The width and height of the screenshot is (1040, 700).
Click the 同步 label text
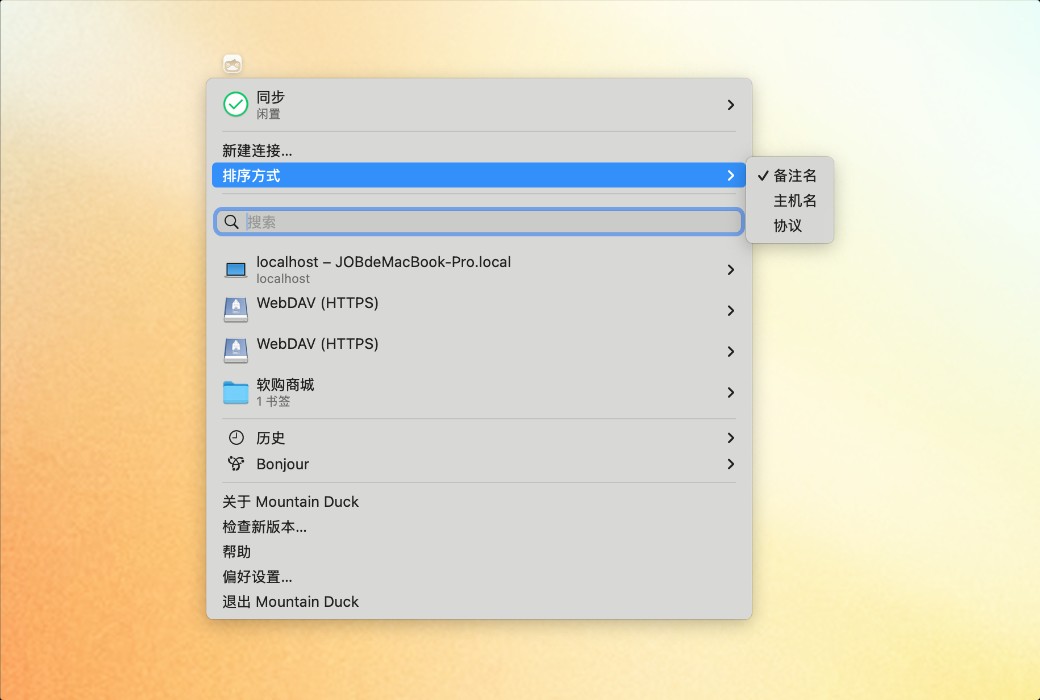coord(271,97)
